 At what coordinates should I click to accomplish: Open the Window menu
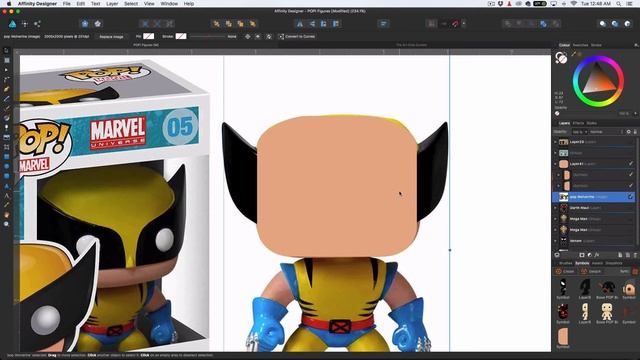click(169, 4)
